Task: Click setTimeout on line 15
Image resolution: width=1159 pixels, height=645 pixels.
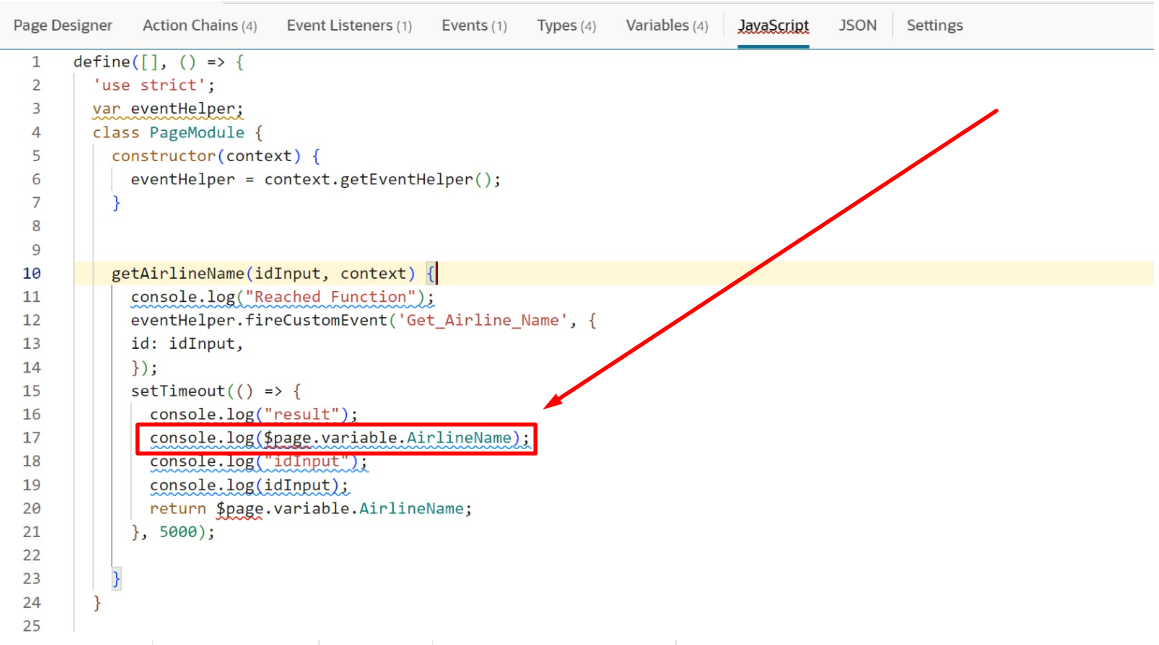Action: tap(178, 391)
